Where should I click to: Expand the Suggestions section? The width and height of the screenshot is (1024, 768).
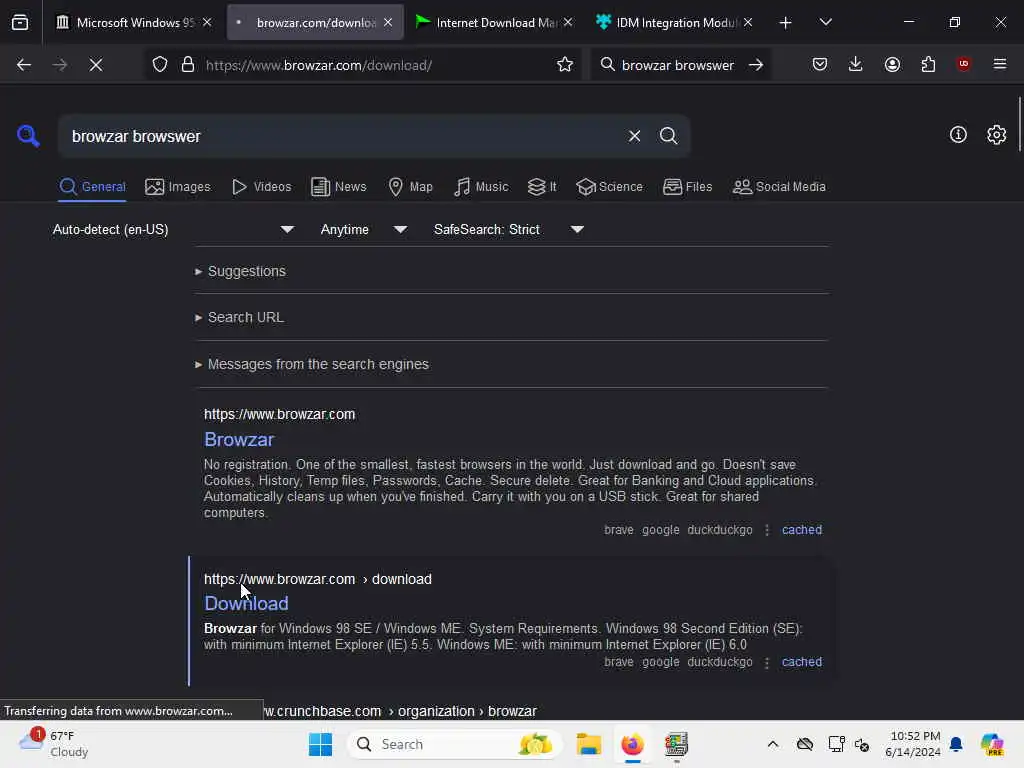(240, 271)
